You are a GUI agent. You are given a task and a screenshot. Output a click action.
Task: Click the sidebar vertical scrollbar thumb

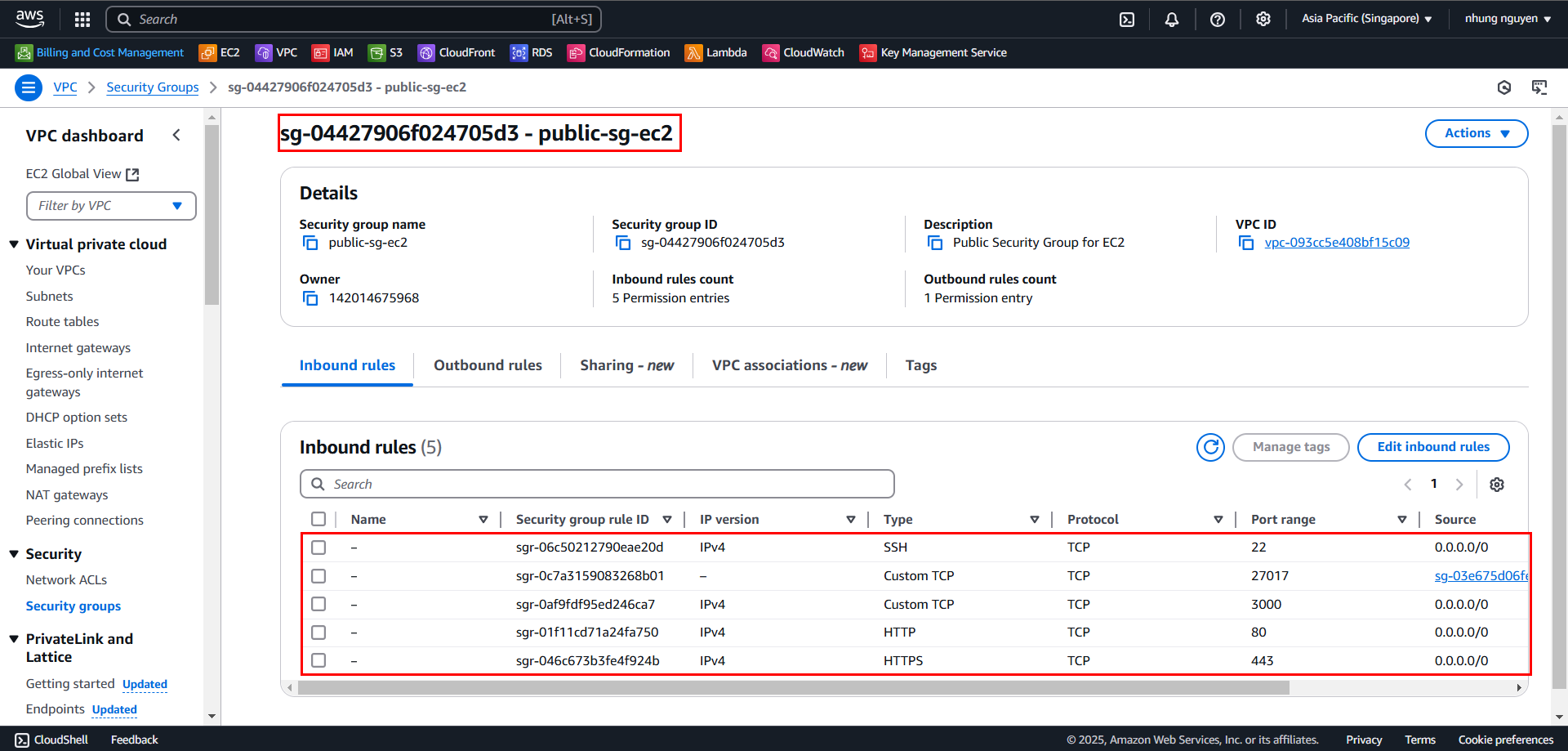click(x=212, y=214)
